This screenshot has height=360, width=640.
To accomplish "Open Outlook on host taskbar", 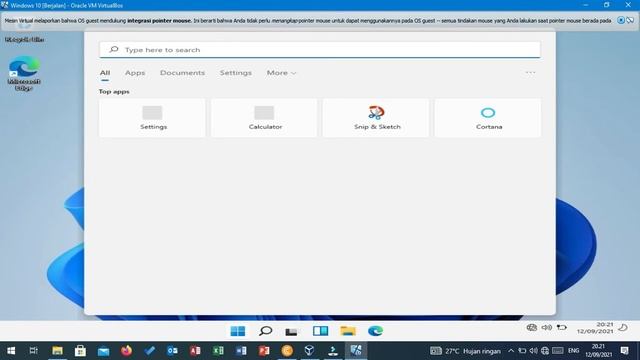I will point(172,351).
